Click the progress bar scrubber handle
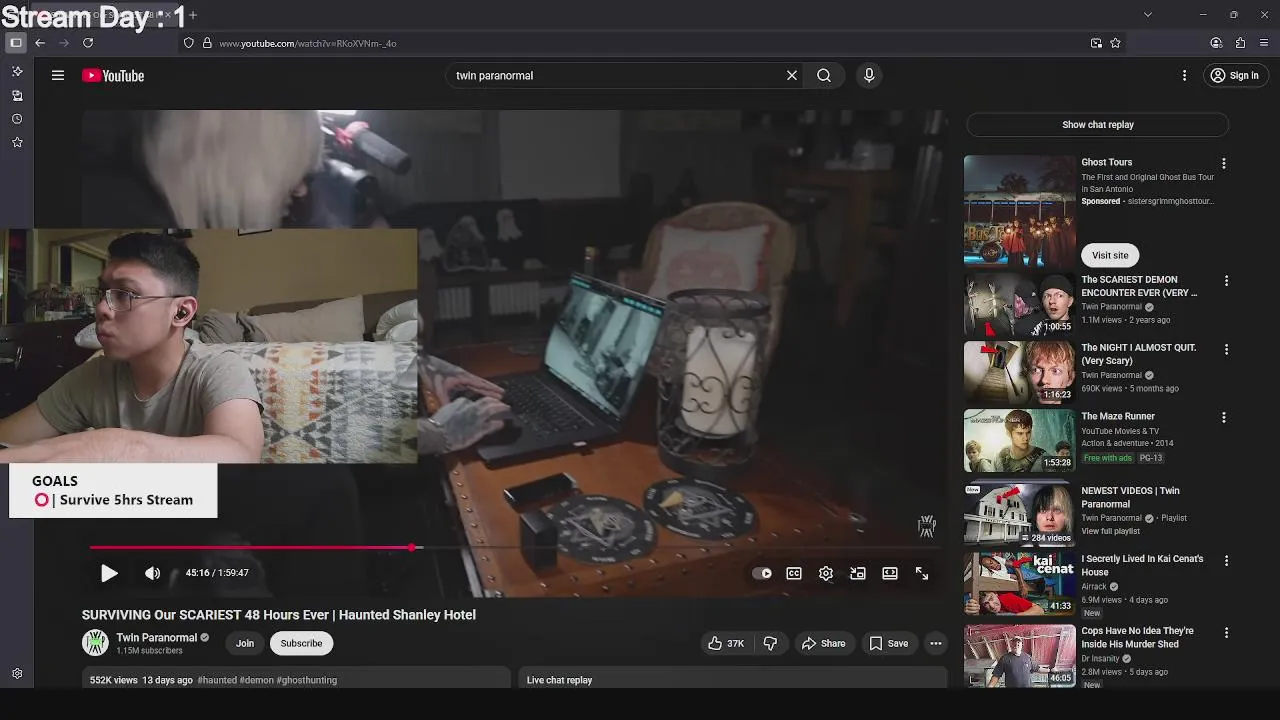The width and height of the screenshot is (1280, 720). [x=412, y=547]
